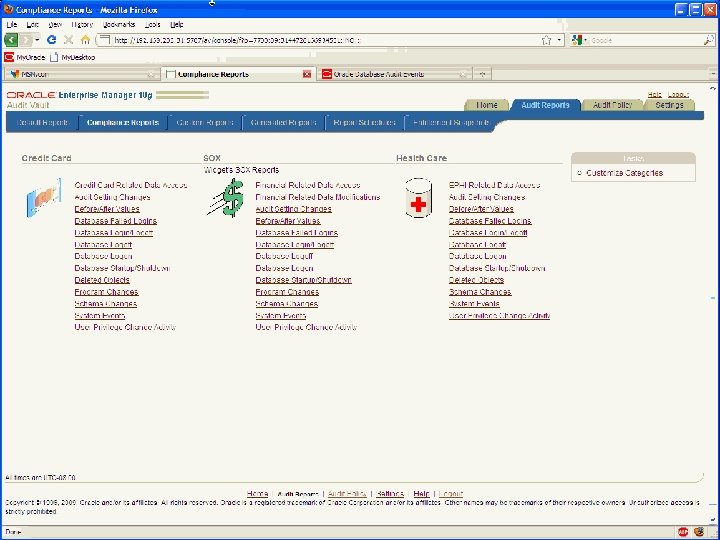Open Database Startup/Shutdown under SOX
The image size is (720, 540).
[304, 280]
